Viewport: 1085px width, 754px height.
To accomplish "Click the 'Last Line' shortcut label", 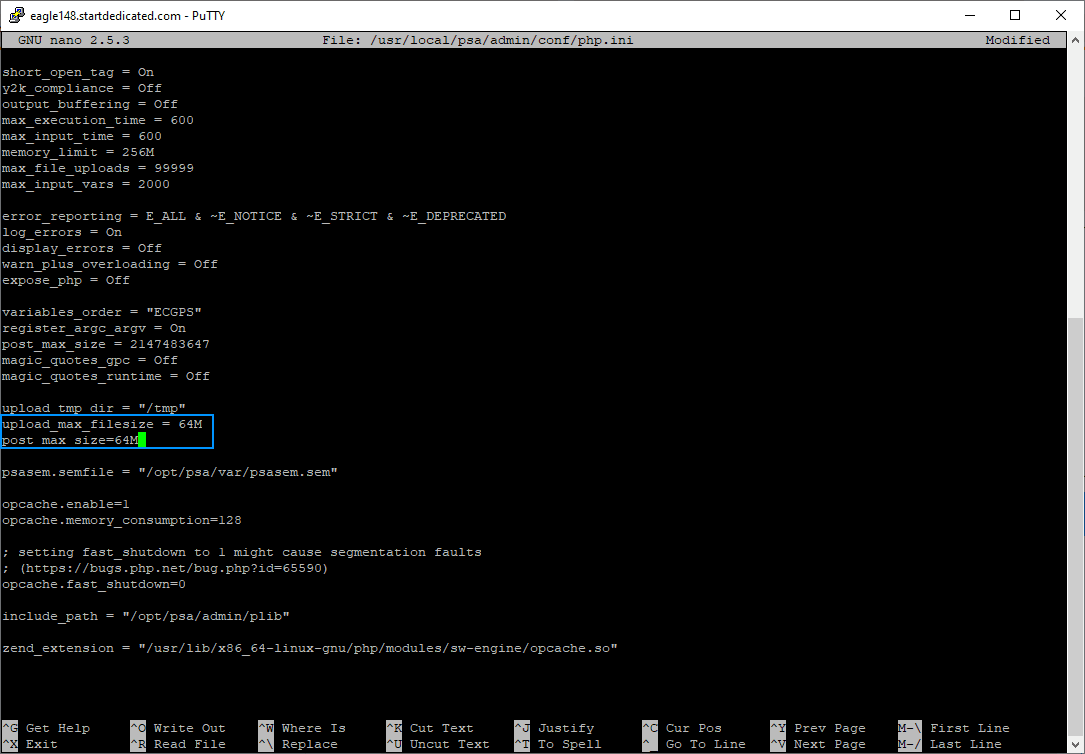I will click(965, 744).
